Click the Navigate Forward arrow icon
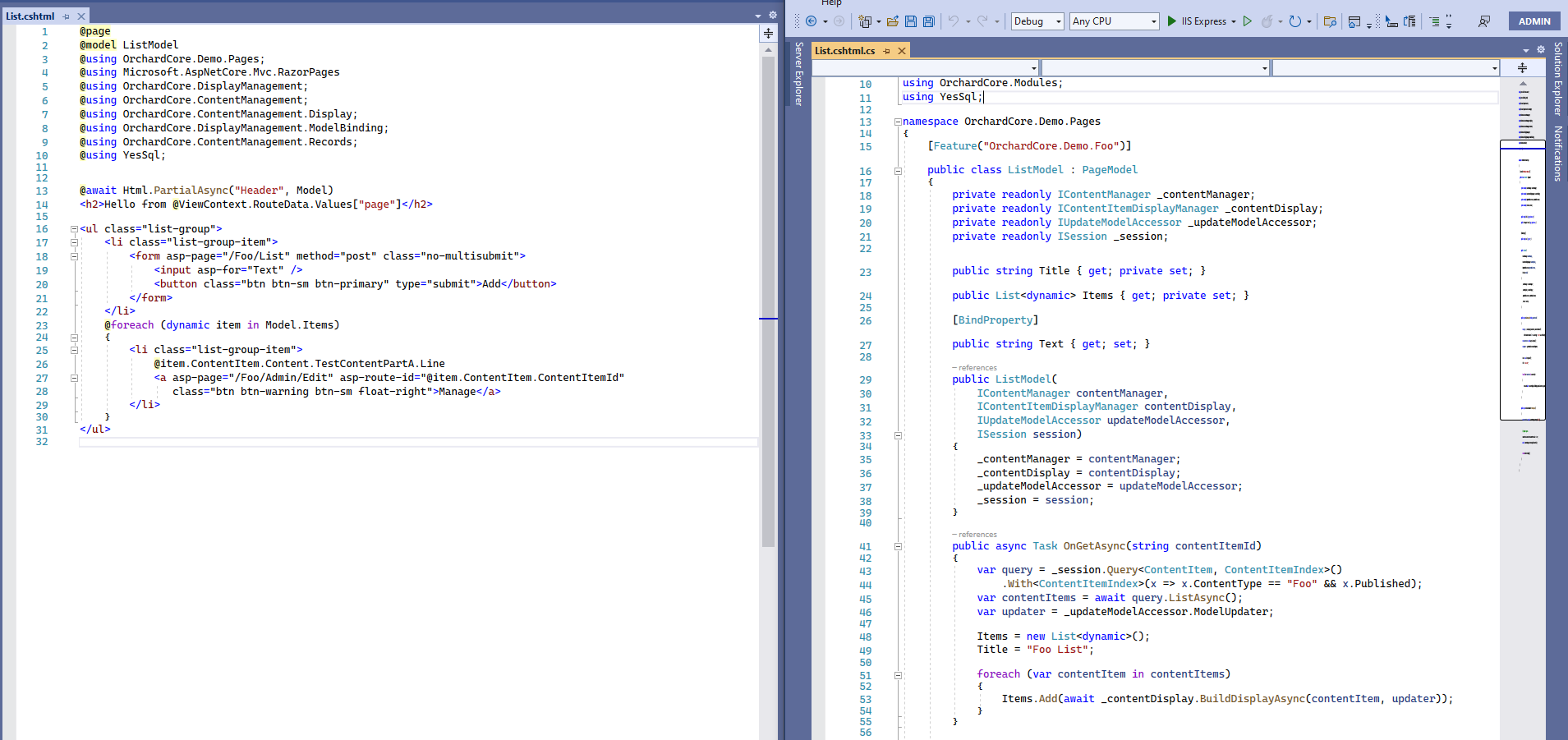The height and width of the screenshot is (740, 1568). coord(839,21)
